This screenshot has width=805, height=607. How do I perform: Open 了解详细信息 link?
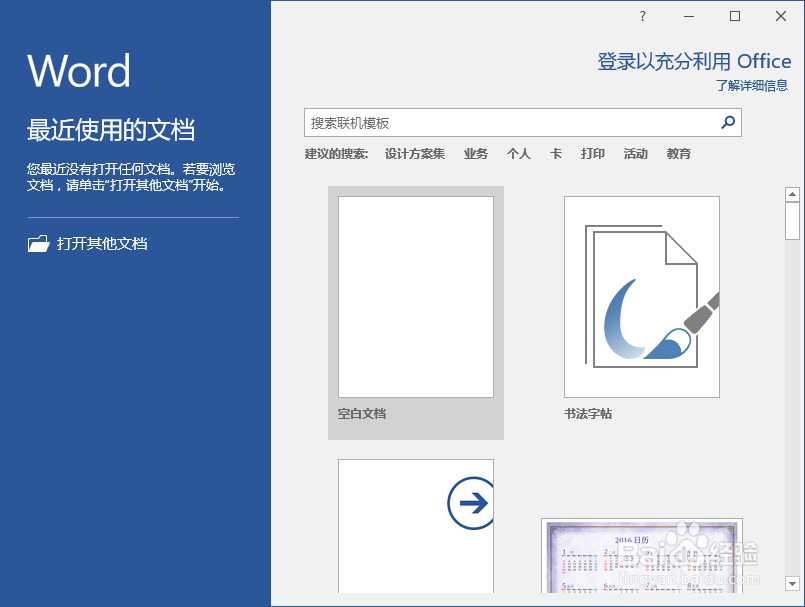(752, 85)
